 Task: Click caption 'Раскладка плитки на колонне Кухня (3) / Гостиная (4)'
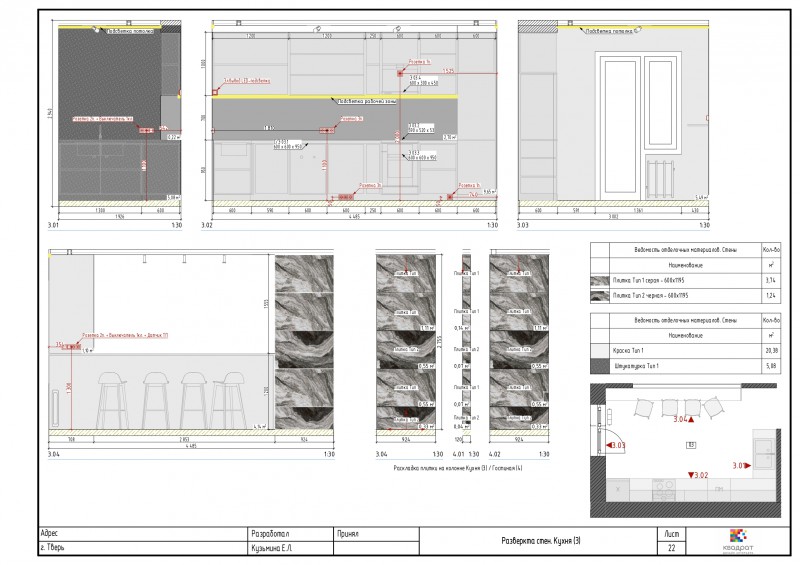click(x=458, y=468)
